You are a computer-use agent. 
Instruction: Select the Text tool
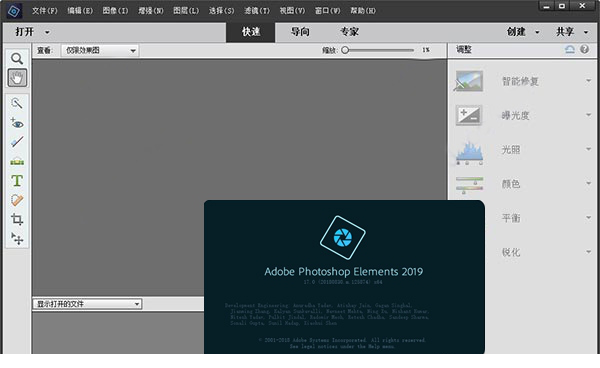pos(17,181)
